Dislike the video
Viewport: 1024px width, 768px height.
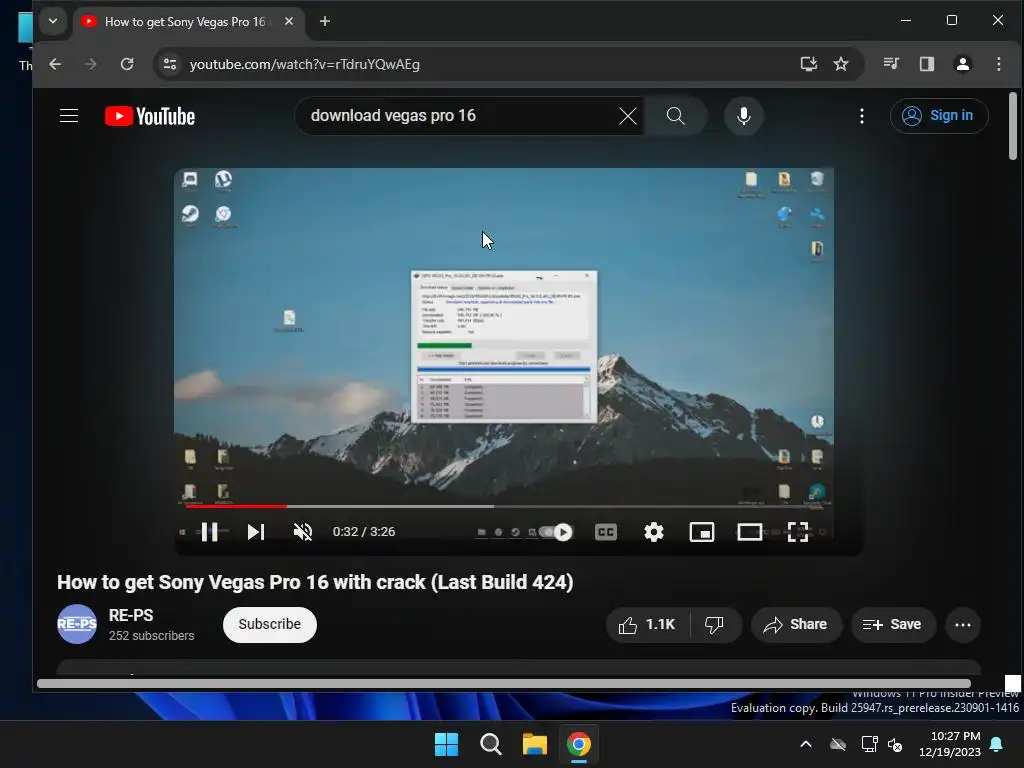coord(714,625)
